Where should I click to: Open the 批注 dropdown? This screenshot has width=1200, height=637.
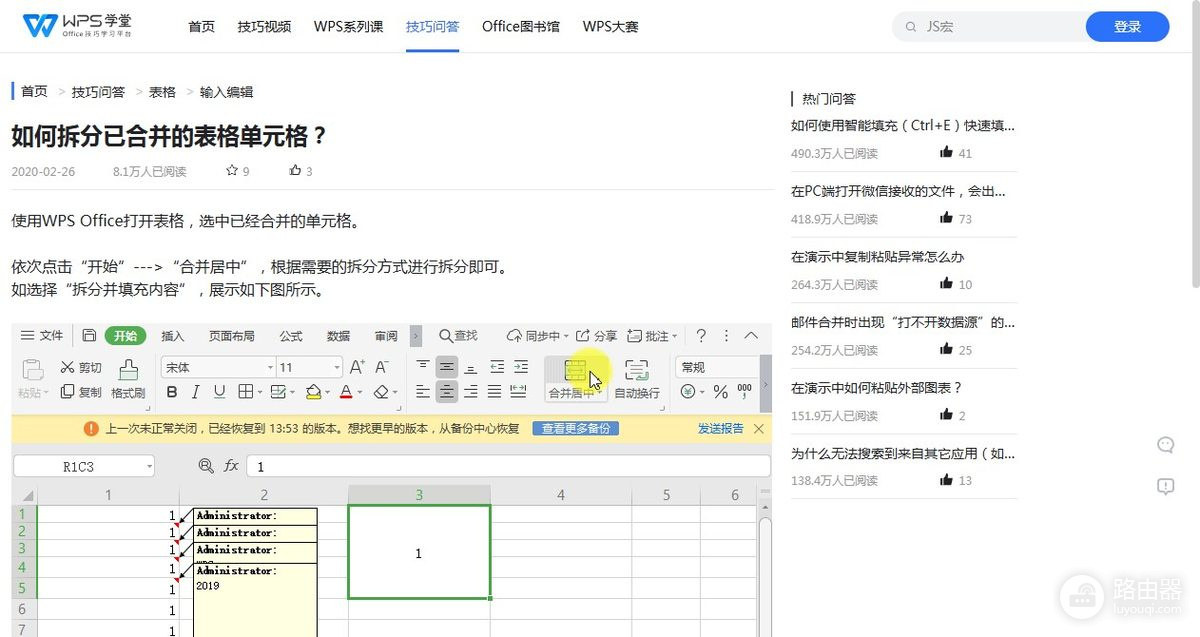point(653,336)
